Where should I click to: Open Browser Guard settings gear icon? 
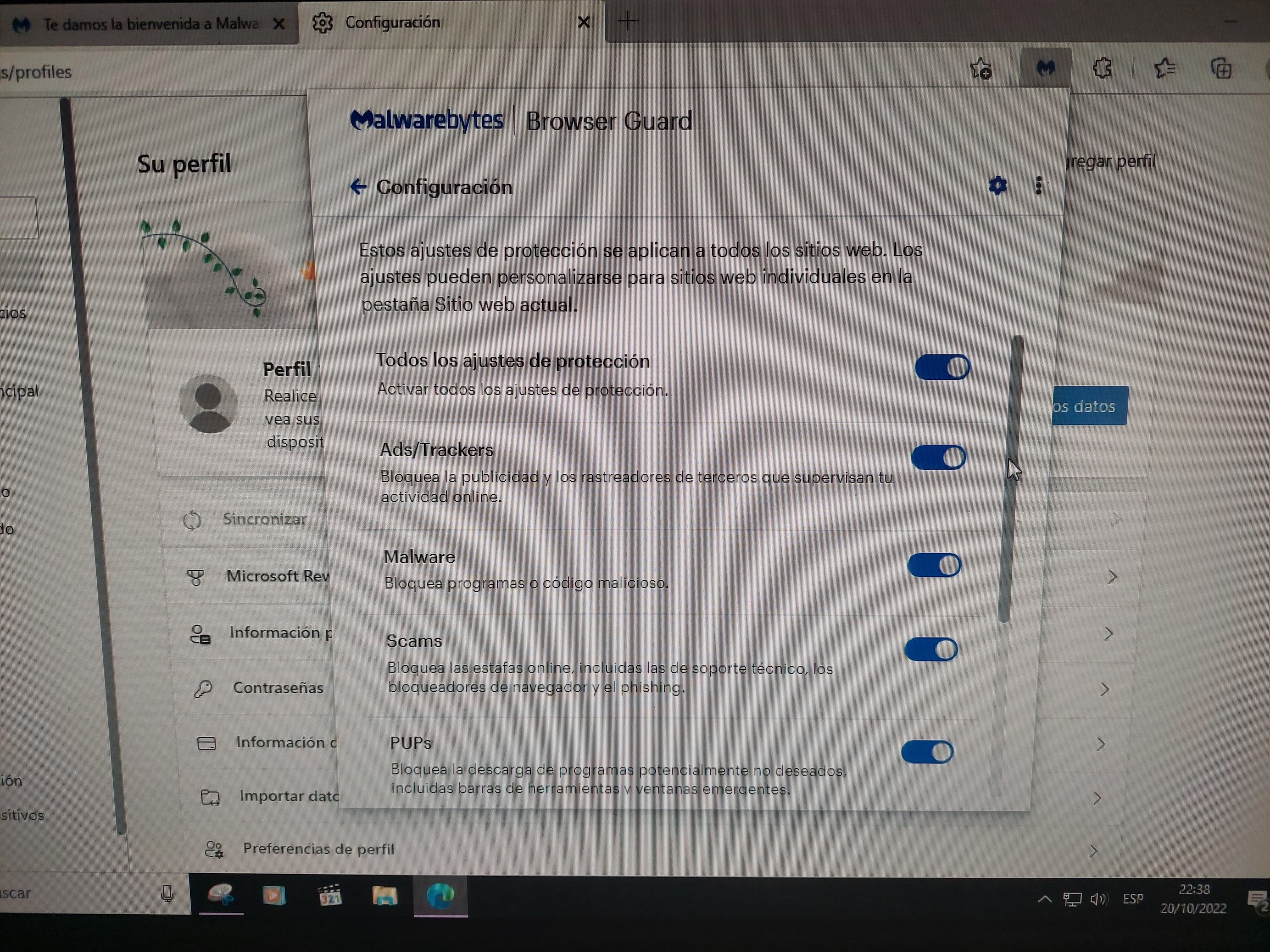[x=998, y=186]
